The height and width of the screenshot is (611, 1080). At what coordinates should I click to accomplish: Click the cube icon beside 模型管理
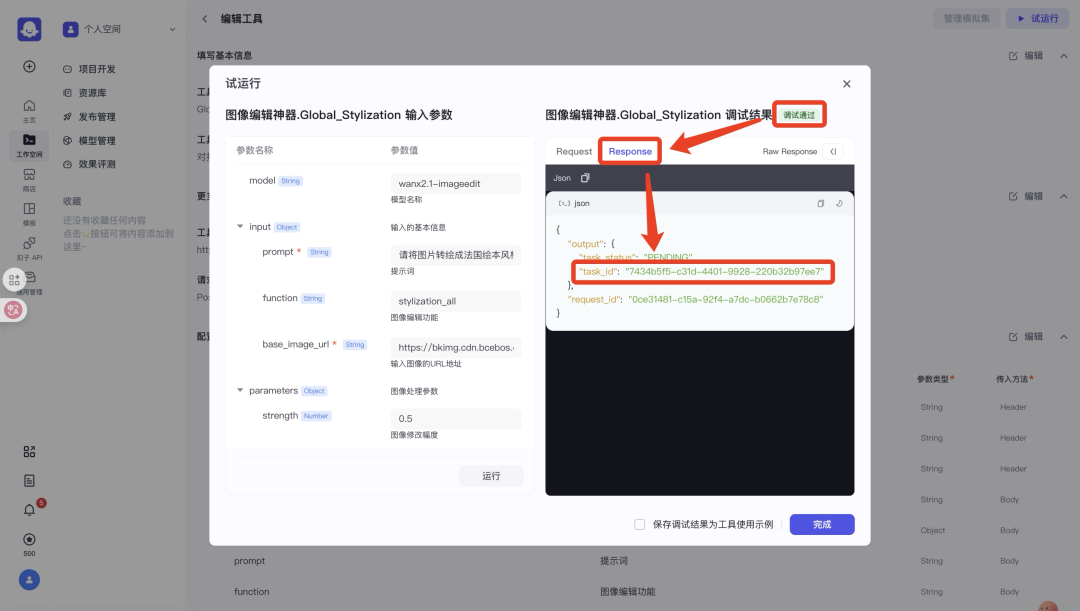coord(68,141)
